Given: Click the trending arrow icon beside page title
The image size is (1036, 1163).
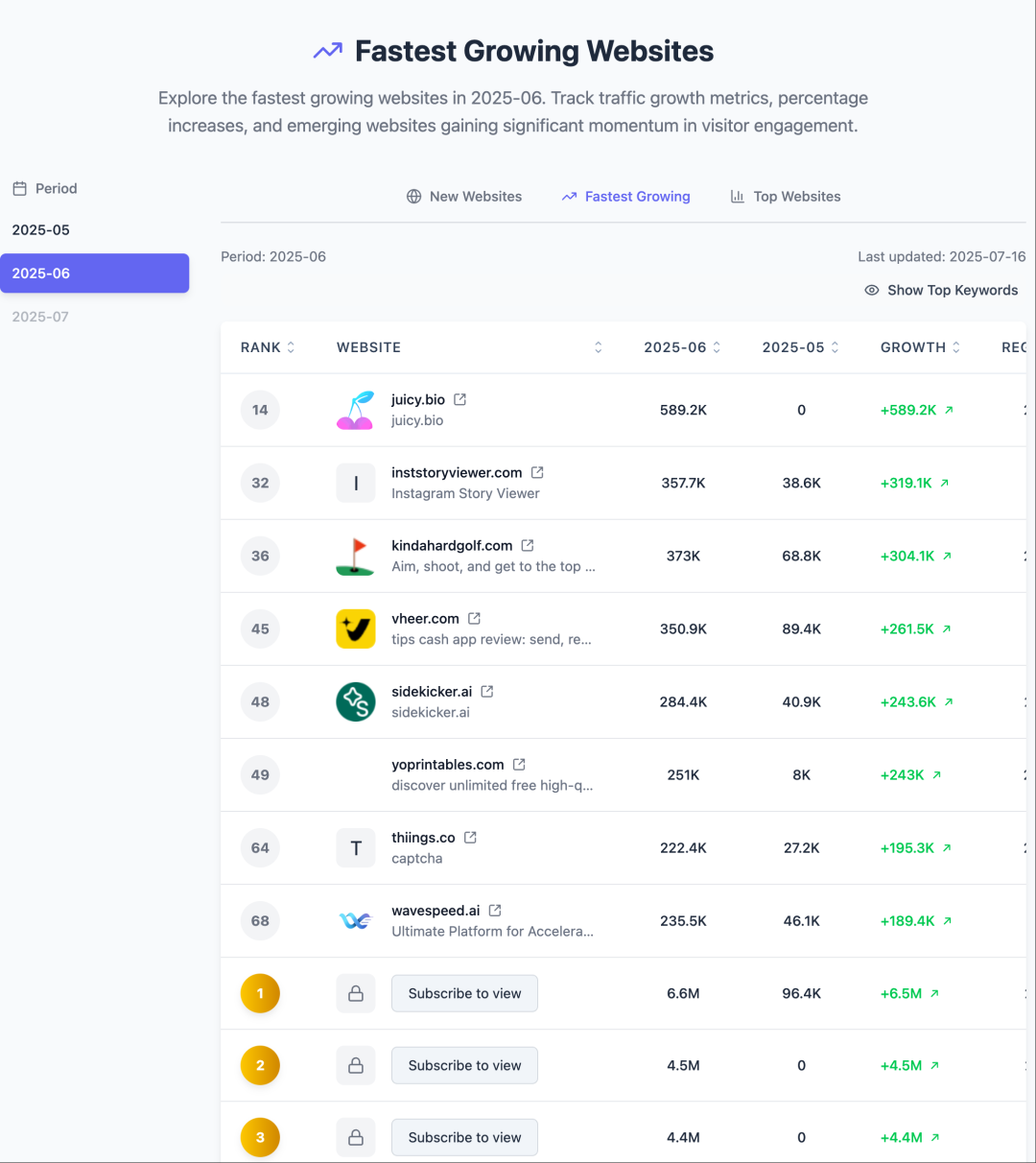Looking at the screenshot, I should point(328,51).
